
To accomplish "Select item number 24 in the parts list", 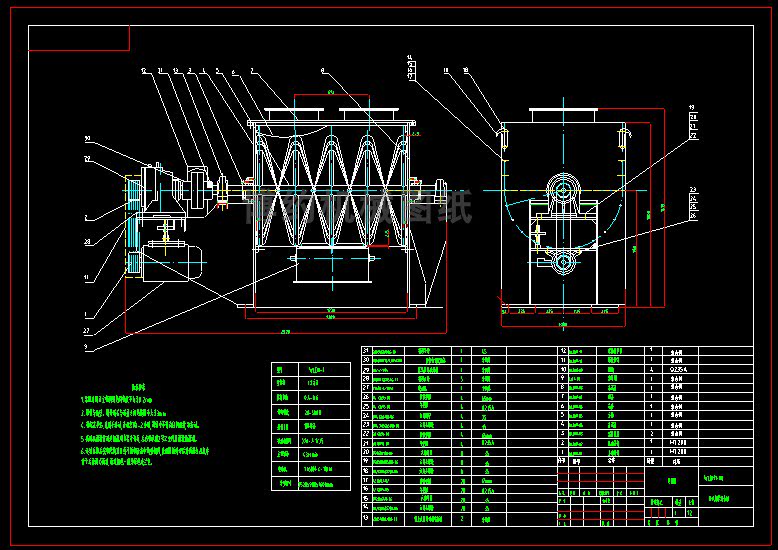I will pyautogui.click(x=366, y=415).
